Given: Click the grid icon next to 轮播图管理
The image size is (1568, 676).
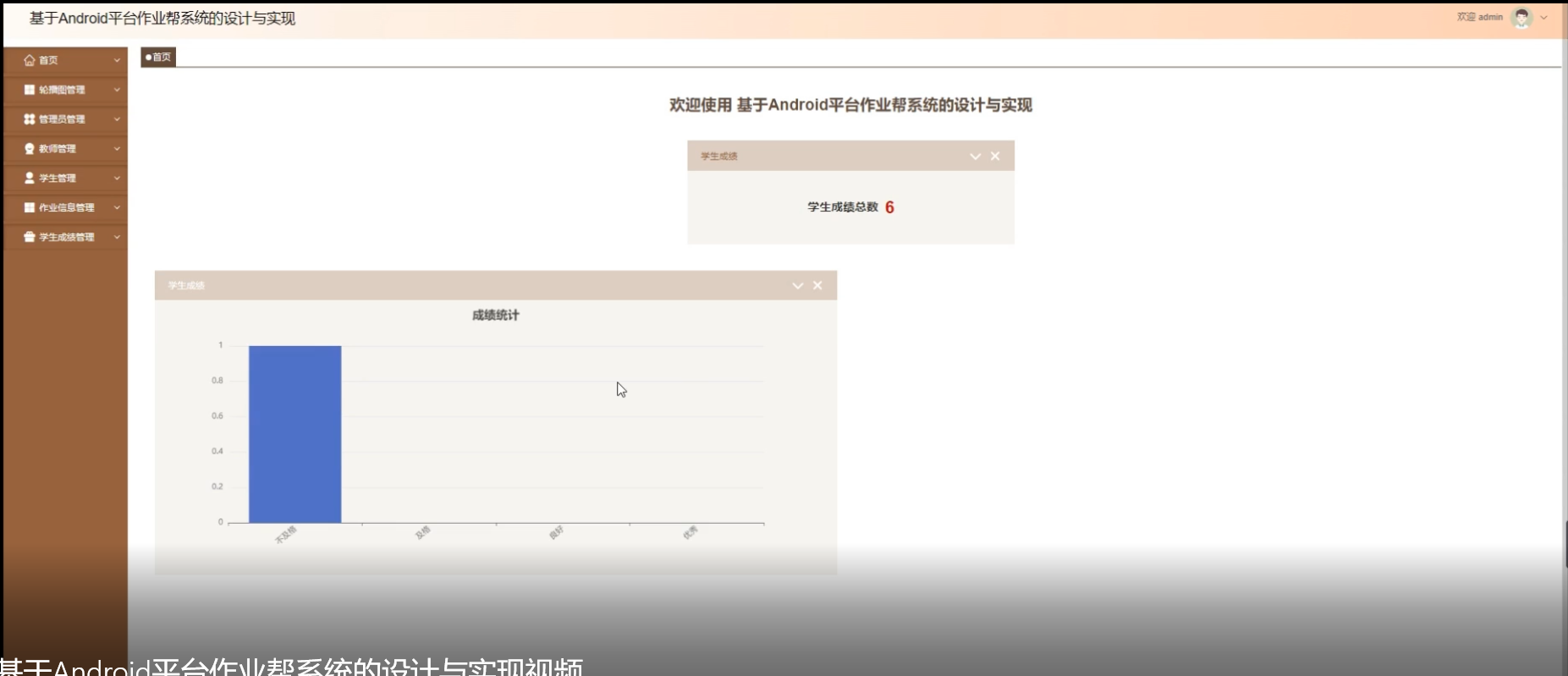Looking at the screenshot, I should pos(30,90).
